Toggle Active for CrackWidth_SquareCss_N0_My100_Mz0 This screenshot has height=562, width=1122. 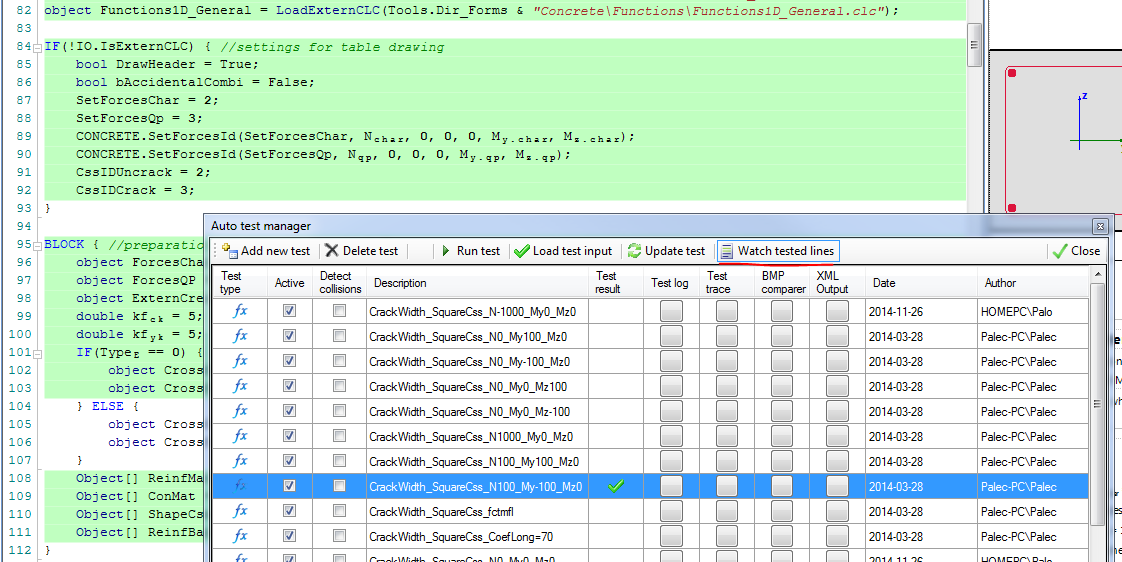pyautogui.click(x=289, y=336)
